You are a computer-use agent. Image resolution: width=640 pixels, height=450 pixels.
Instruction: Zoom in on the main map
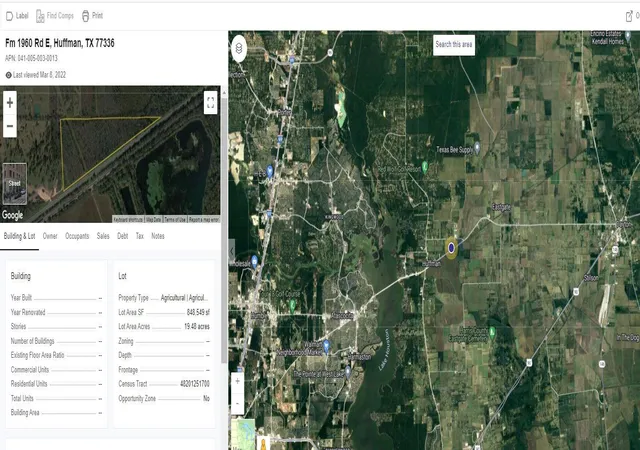[x=238, y=381]
